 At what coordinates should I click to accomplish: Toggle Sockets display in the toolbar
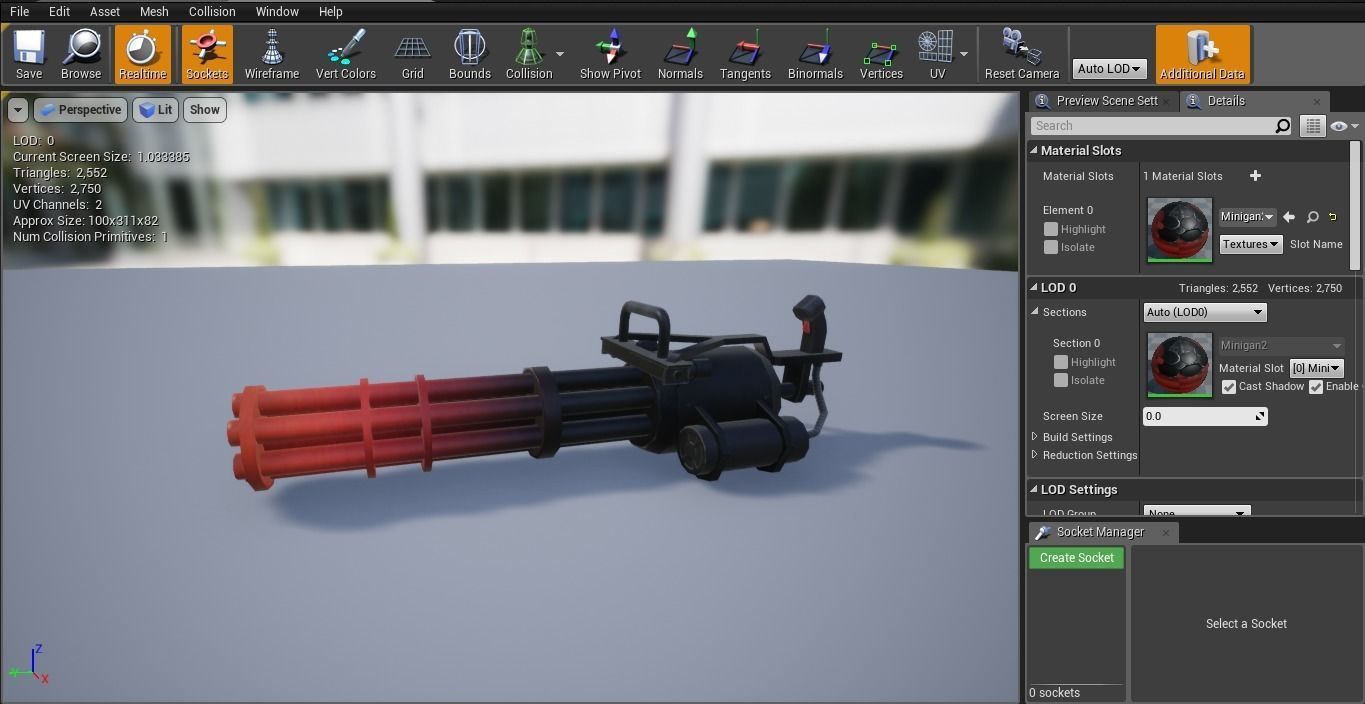[207, 54]
